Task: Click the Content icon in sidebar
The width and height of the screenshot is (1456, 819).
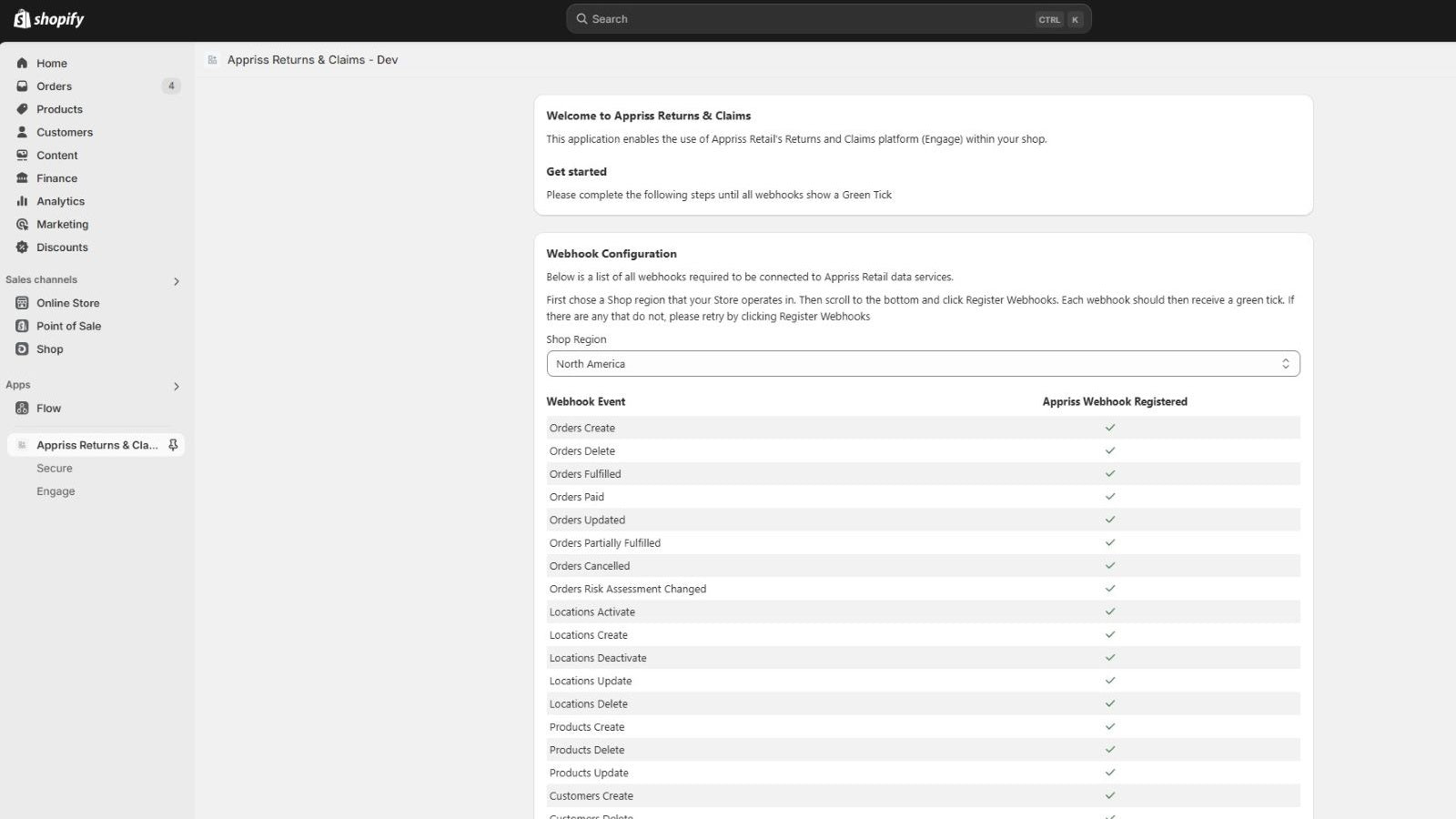Action: (22, 155)
